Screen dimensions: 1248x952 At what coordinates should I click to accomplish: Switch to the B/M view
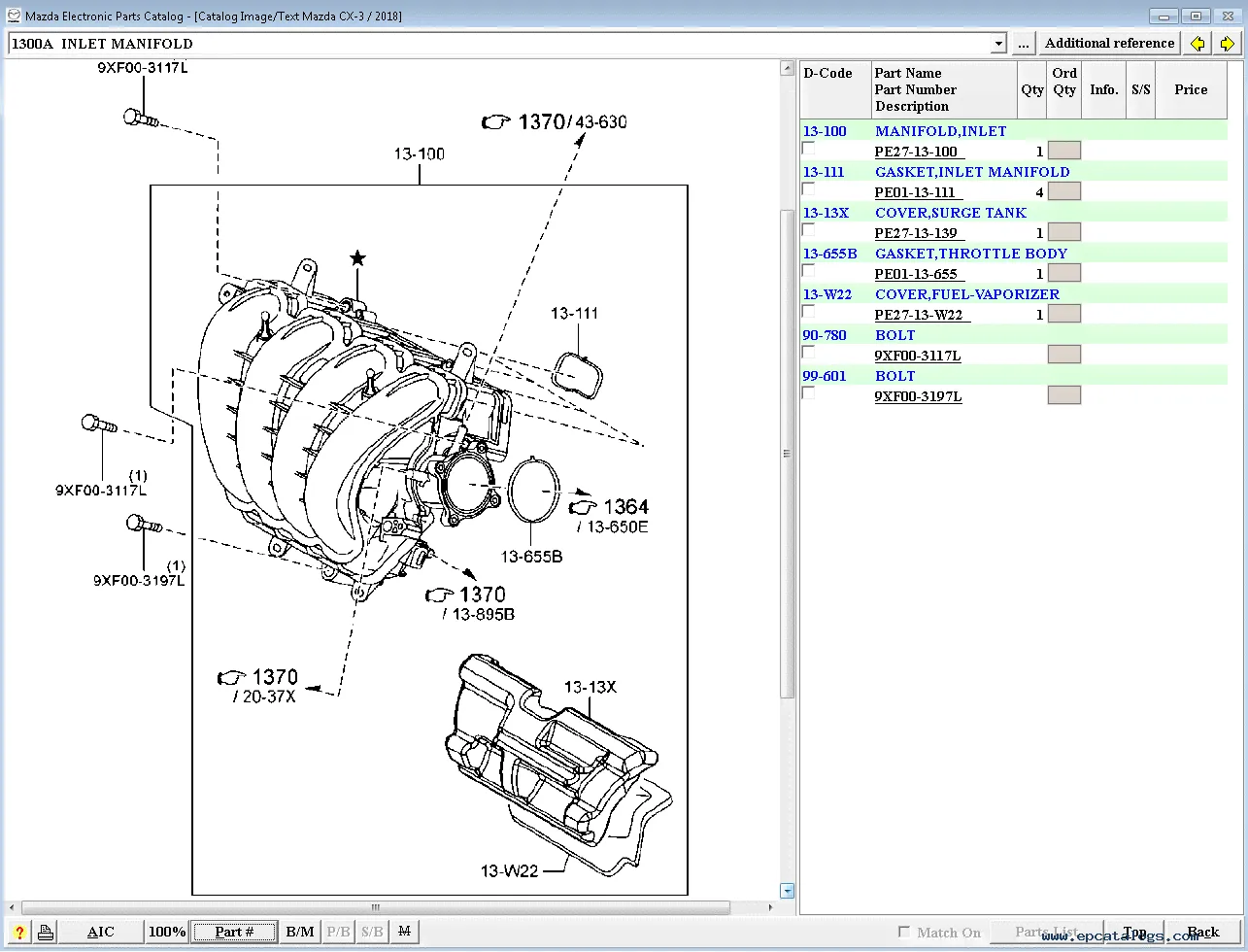(300, 932)
